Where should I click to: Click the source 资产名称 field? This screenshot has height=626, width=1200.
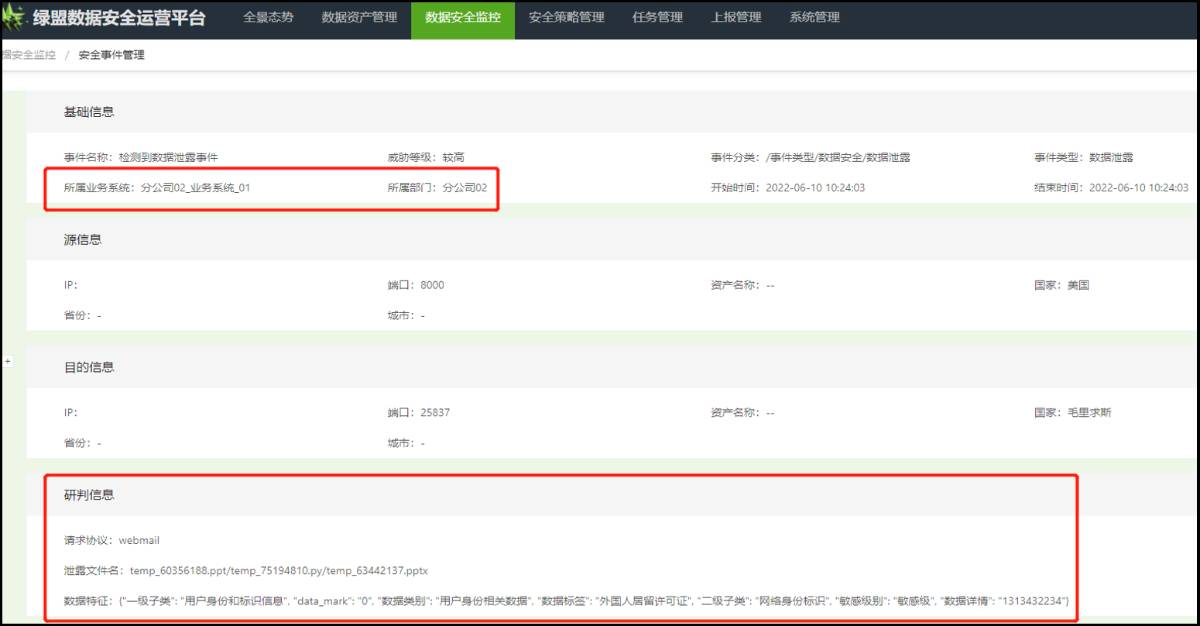pyautogui.click(x=743, y=285)
